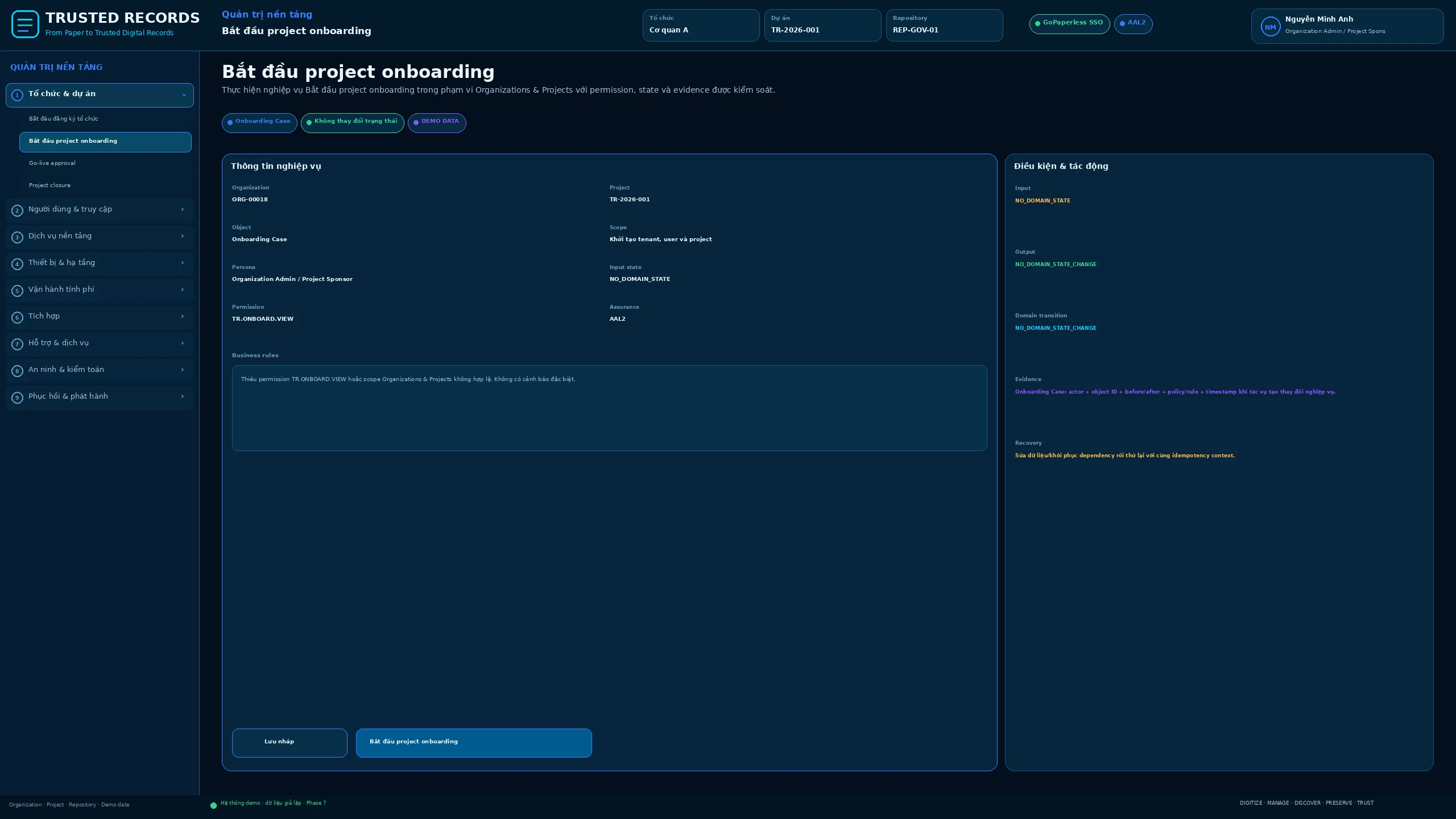Click inside the Business rules text box
This screenshot has width=1456, height=819.
pyautogui.click(x=609, y=408)
